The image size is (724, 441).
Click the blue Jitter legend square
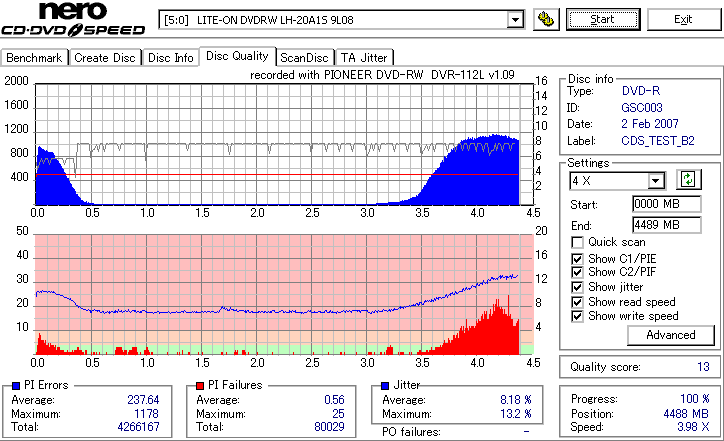[385, 386]
